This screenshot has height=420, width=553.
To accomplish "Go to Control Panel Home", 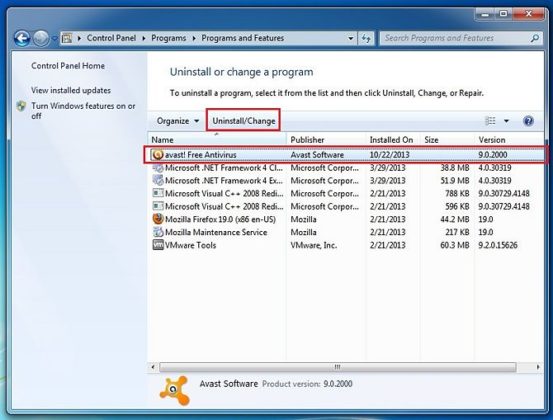I will pos(68,66).
